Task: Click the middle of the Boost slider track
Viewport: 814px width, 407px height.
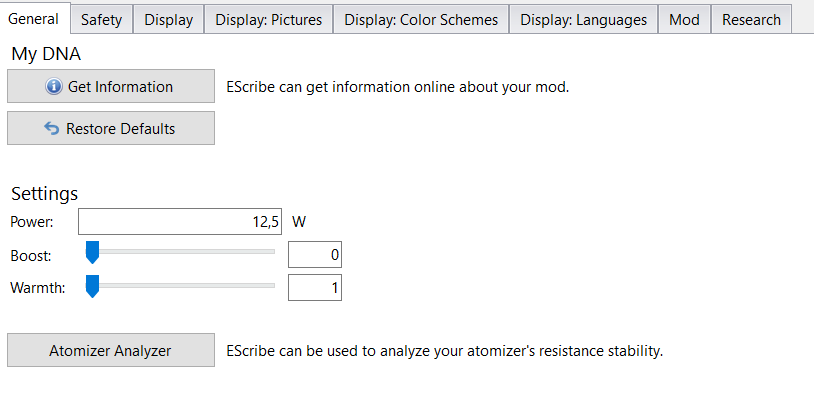Action: (x=182, y=252)
